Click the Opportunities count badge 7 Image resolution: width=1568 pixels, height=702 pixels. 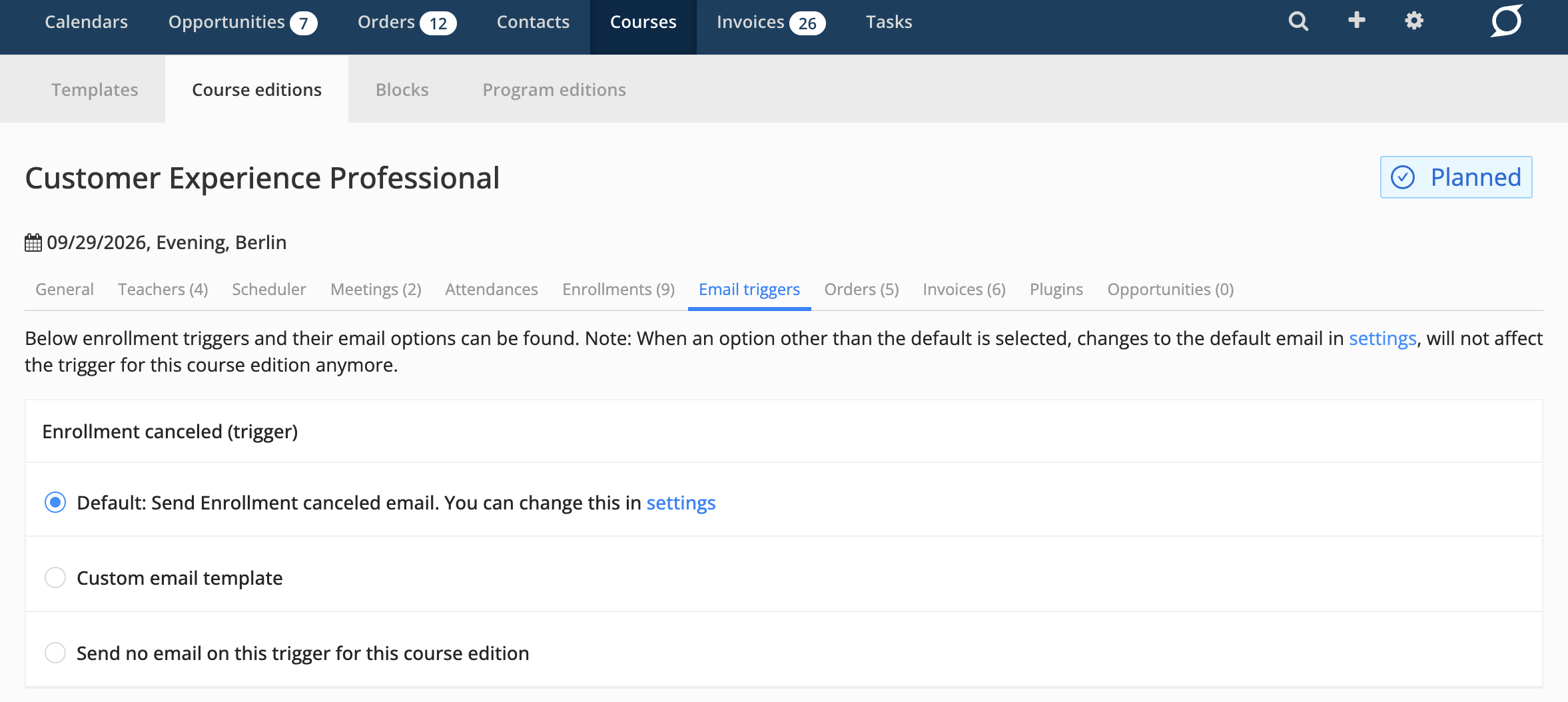[304, 23]
